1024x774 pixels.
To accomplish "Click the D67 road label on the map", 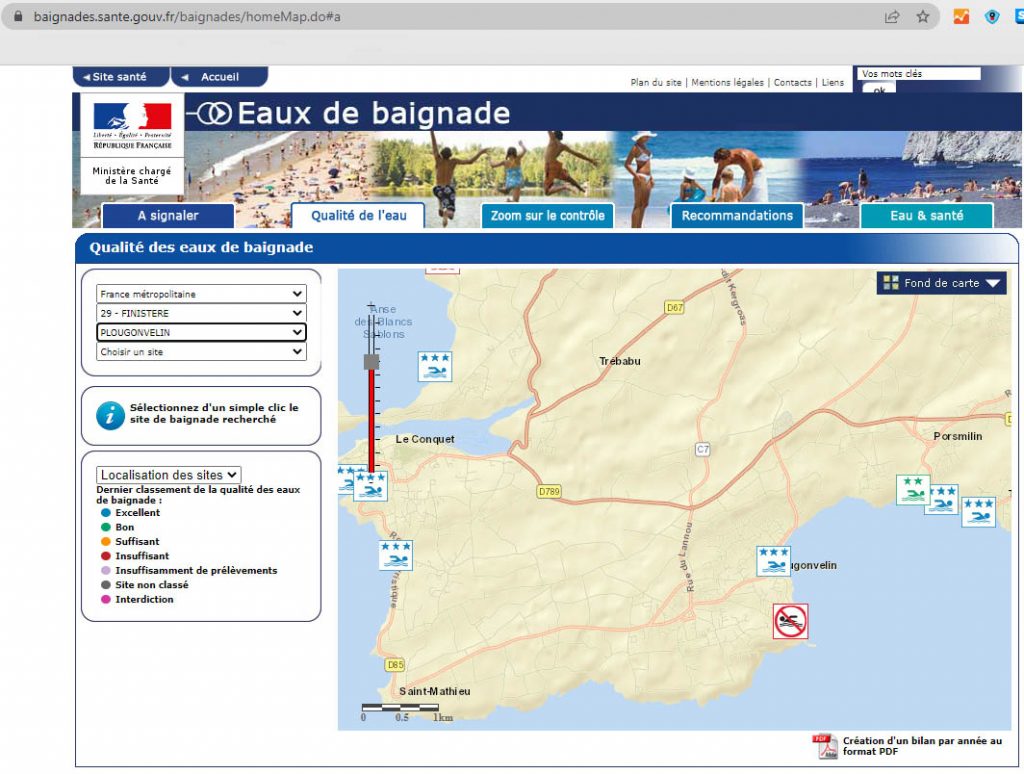I will pyautogui.click(x=675, y=308).
